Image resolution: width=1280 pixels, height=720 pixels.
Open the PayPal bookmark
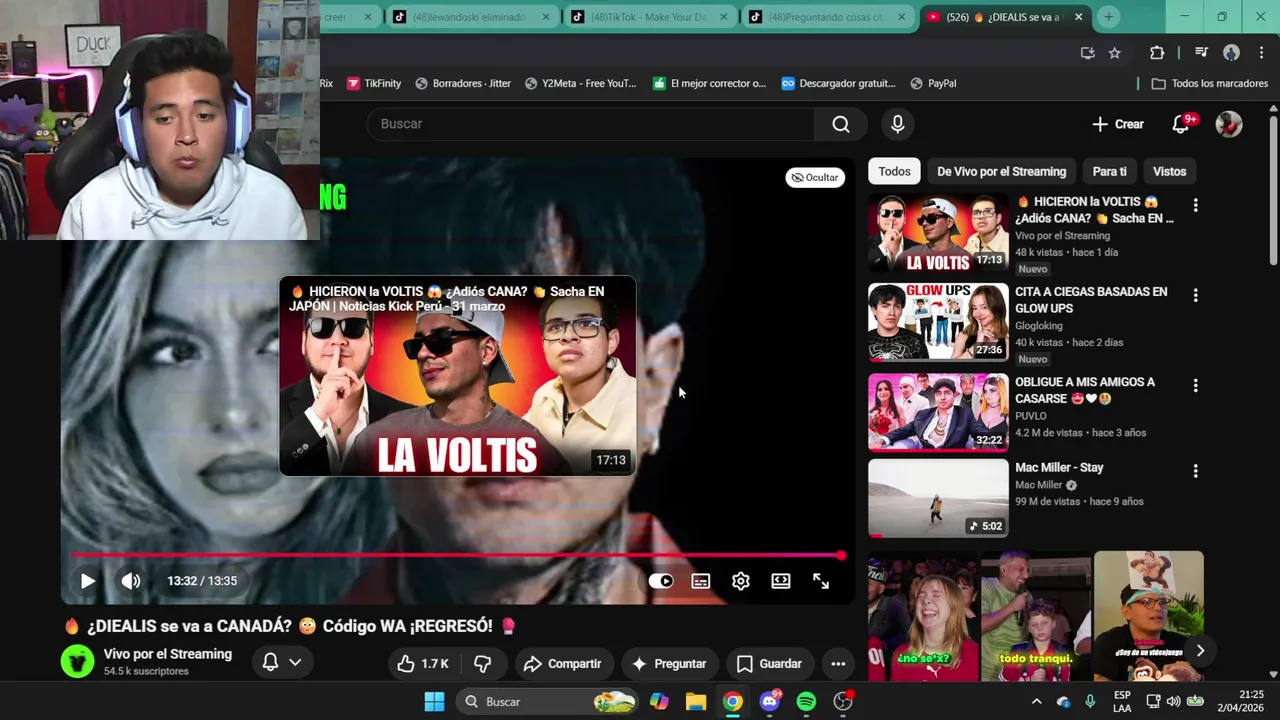(933, 84)
